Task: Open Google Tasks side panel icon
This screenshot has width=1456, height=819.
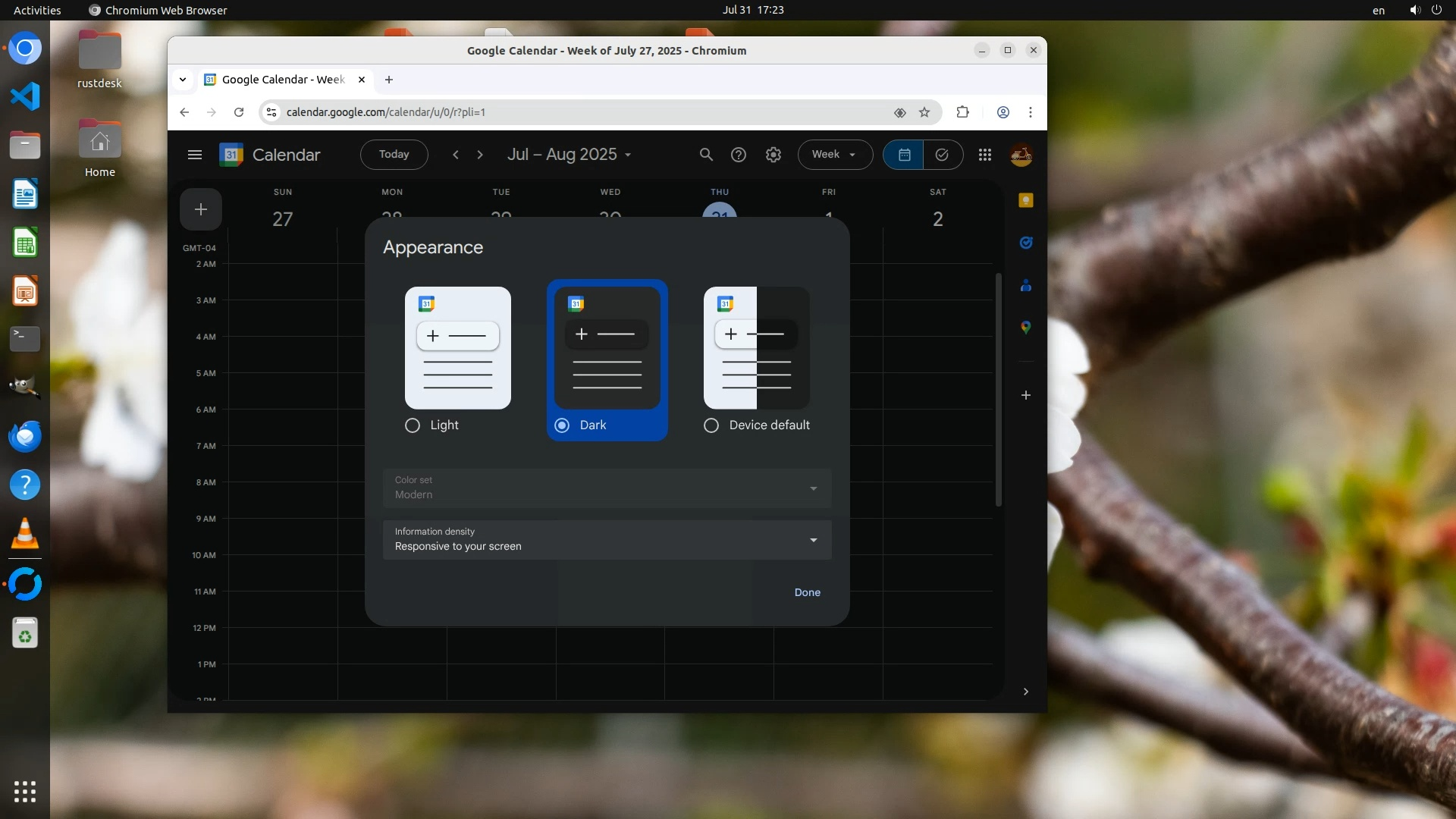Action: (1025, 243)
